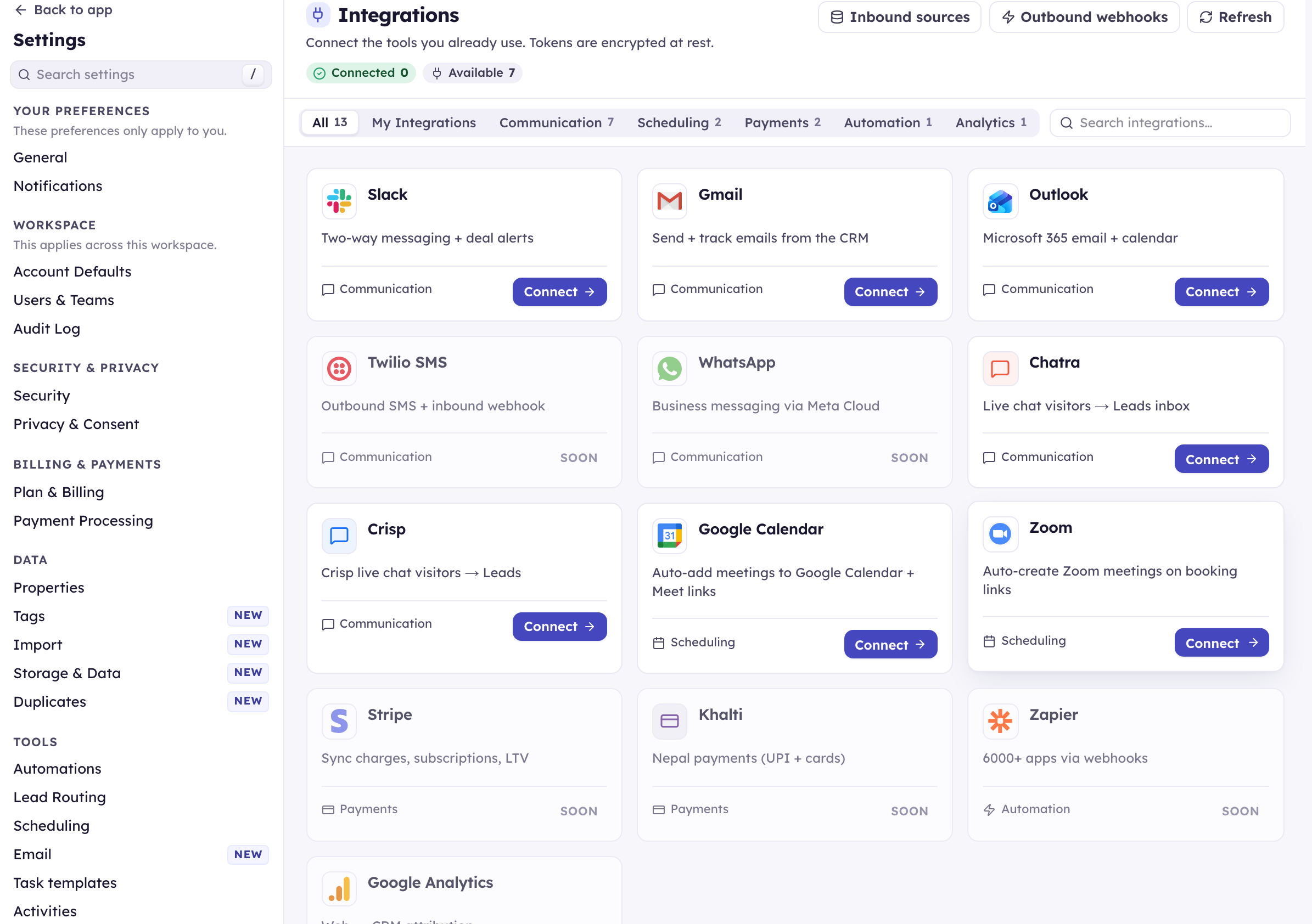Open the Tags settings page
1312x924 pixels.
pos(29,616)
